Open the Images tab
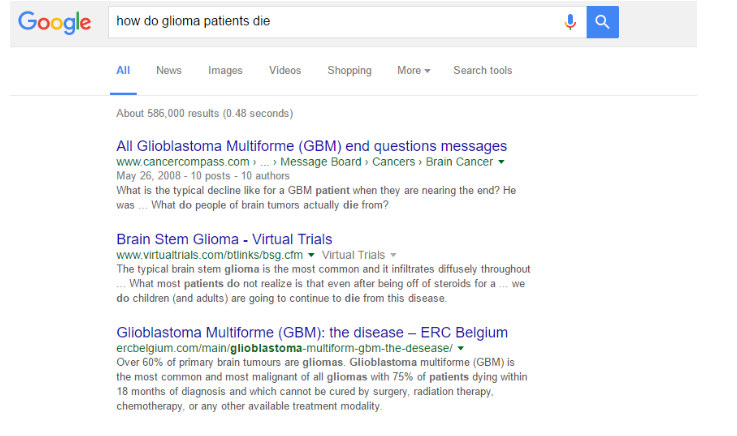The height and width of the screenshot is (436, 737). pyautogui.click(x=225, y=71)
